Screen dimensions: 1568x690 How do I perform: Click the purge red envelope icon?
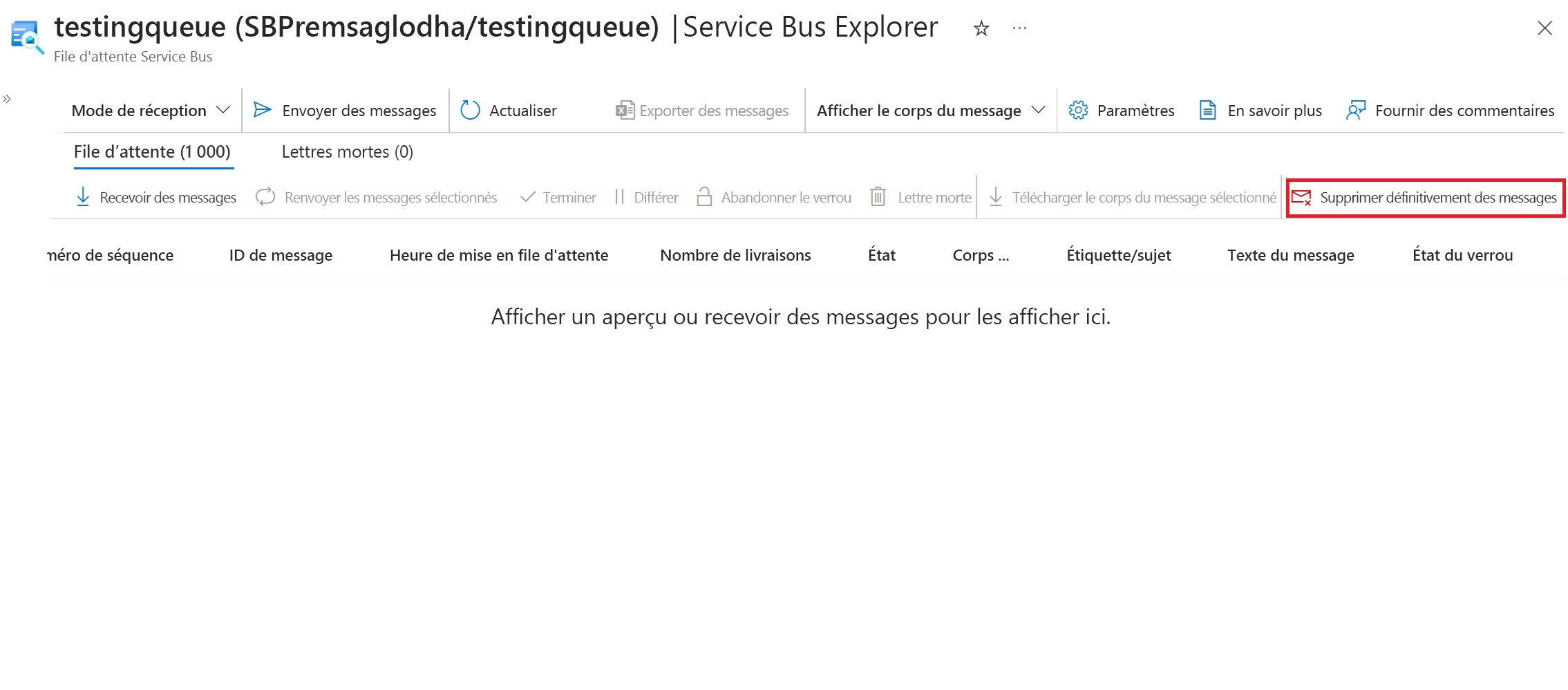(x=1301, y=198)
